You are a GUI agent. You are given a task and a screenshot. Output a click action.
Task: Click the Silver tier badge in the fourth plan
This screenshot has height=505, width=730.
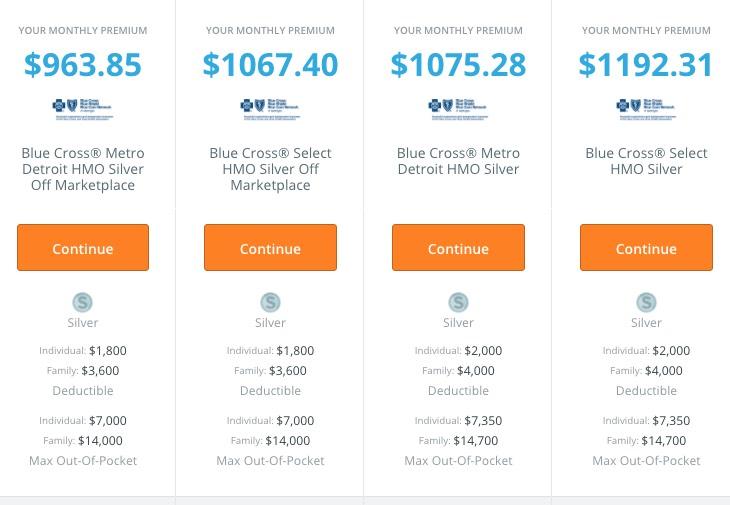[646, 302]
